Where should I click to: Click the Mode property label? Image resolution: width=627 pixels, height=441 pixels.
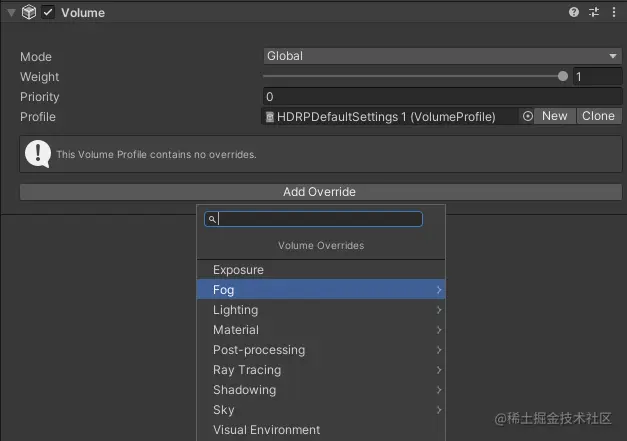tap(36, 57)
